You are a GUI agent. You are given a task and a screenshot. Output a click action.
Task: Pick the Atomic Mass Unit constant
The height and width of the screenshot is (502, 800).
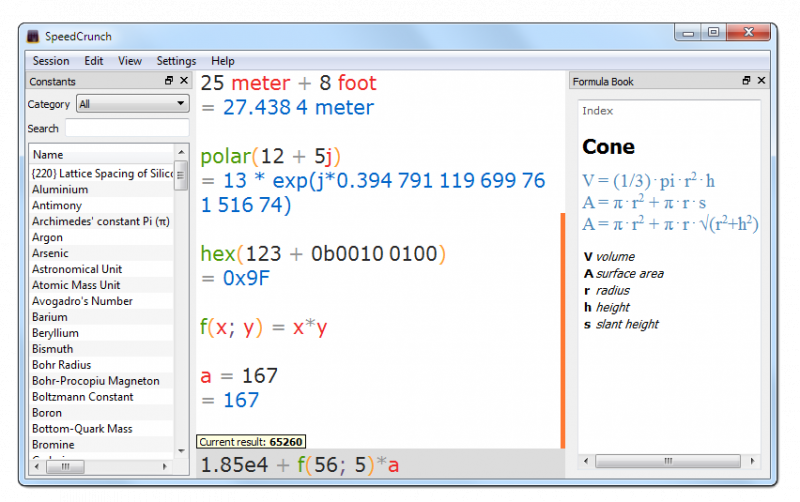(102, 285)
